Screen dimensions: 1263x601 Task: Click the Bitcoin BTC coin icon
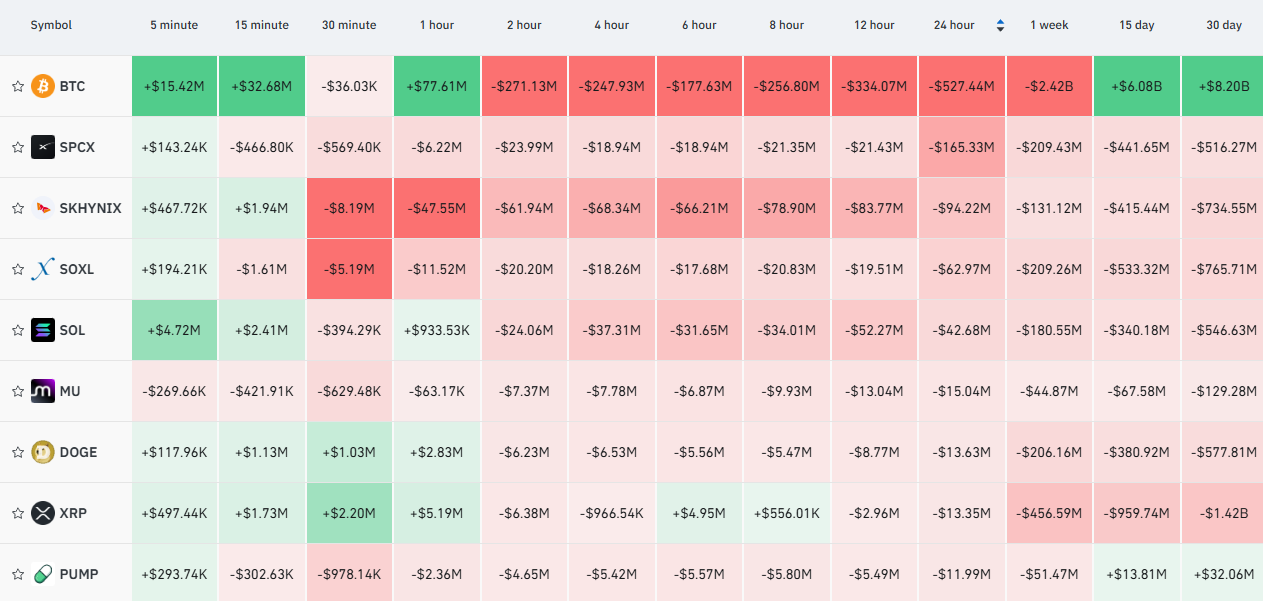43,86
